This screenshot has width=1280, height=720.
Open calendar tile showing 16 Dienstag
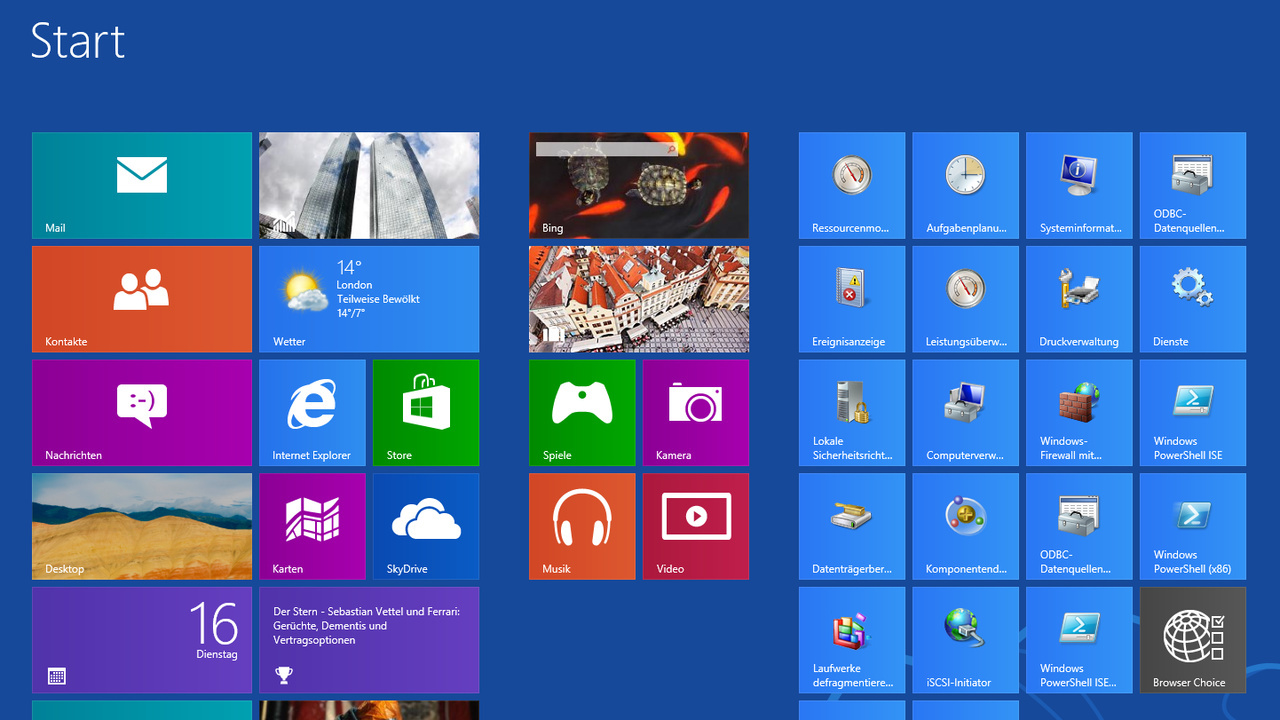click(142, 640)
